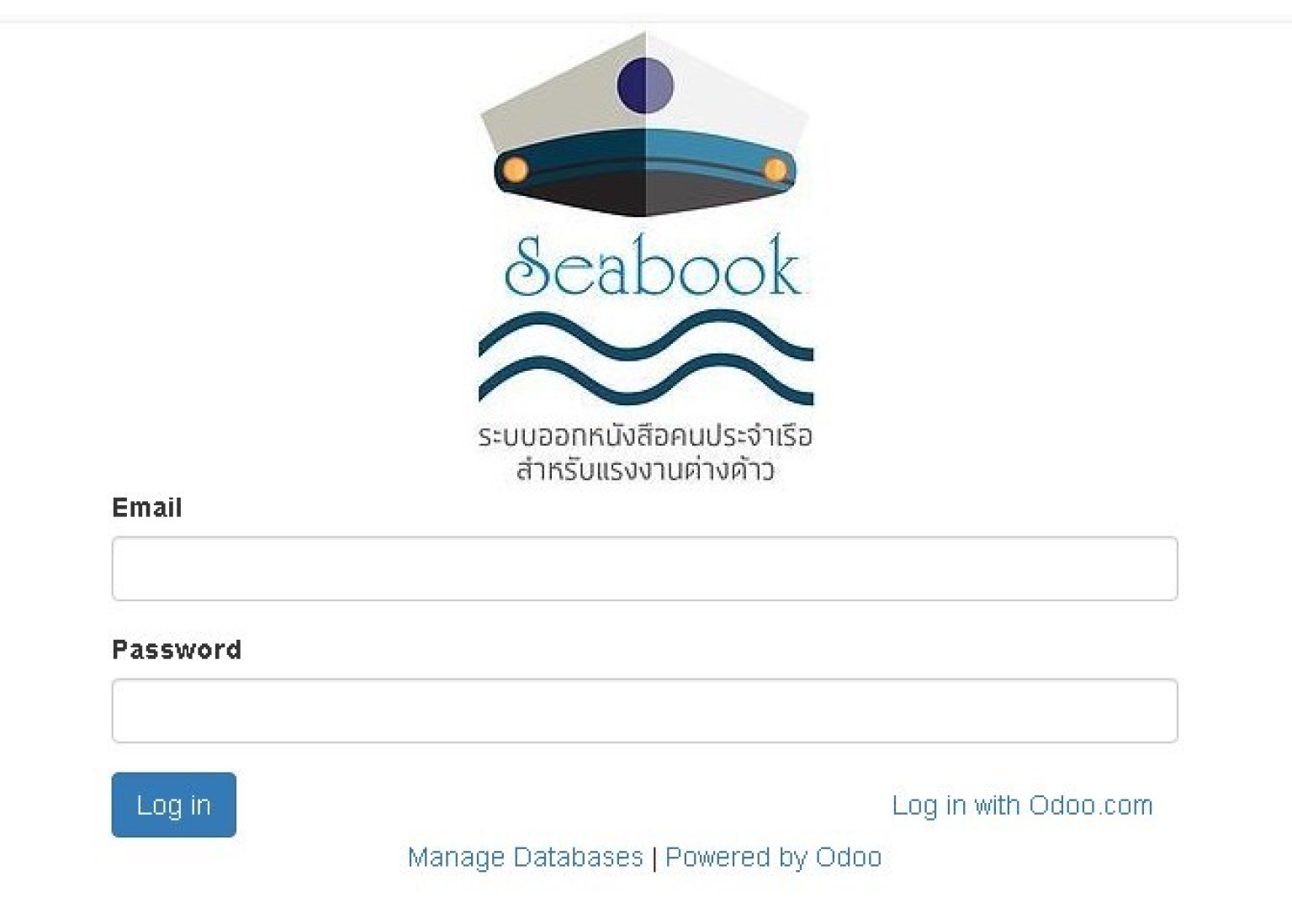This screenshot has height=924, width=1292.
Task: Open the Manage Databases link
Action: (525, 857)
